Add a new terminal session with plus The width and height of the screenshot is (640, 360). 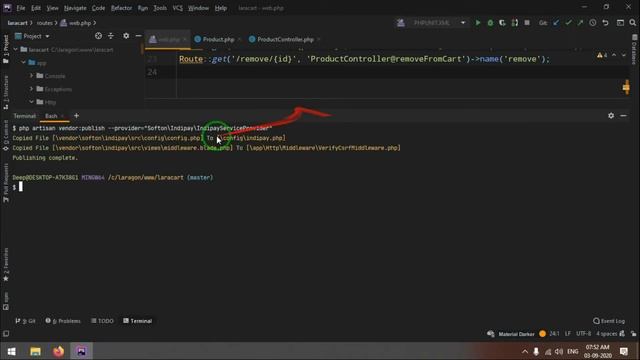point(76,116)
